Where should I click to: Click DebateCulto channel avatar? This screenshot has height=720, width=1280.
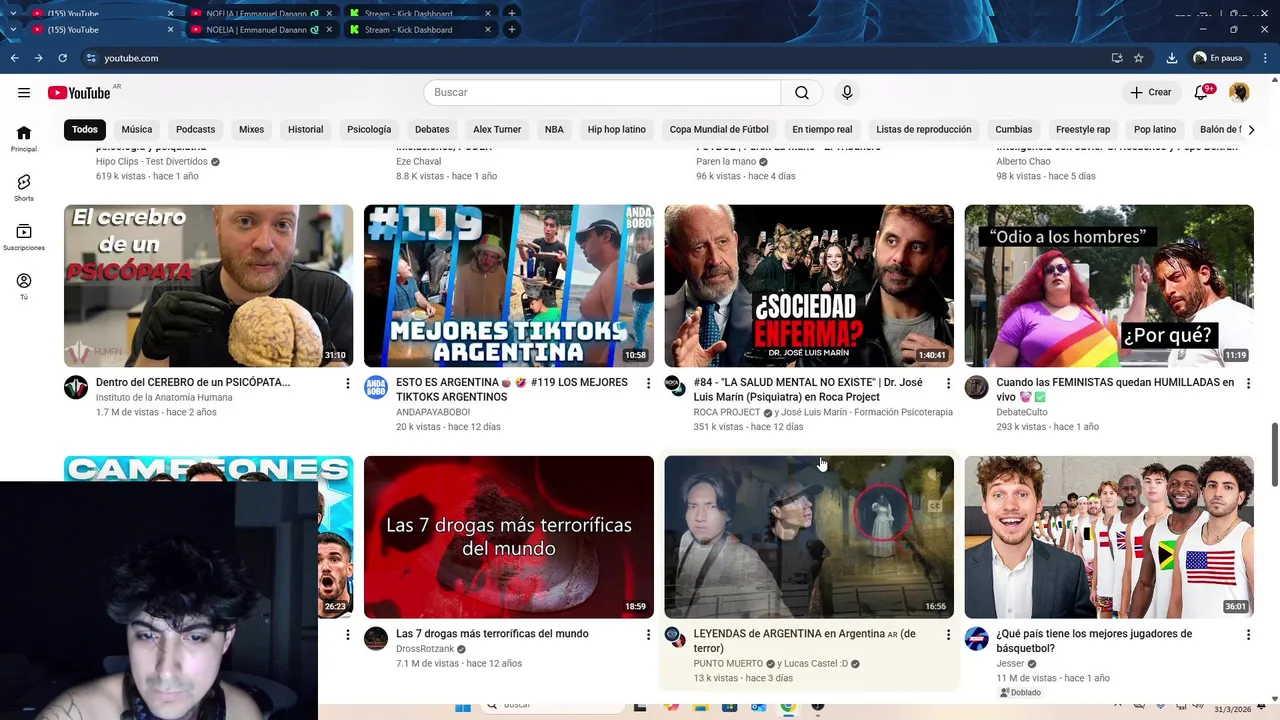(976, 388)
